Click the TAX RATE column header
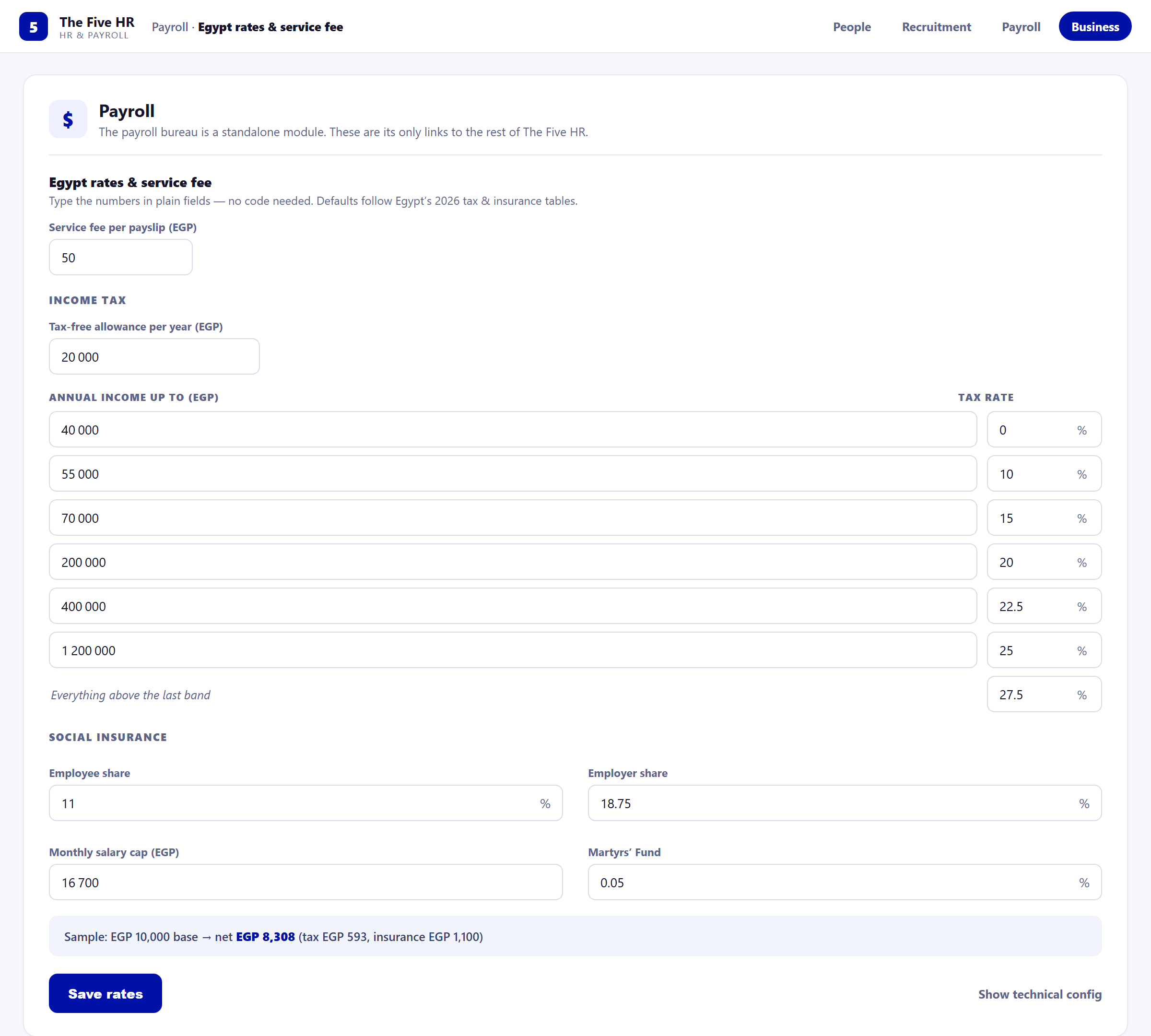Screen dimensions: 1151x1036 tap(986, 397)
